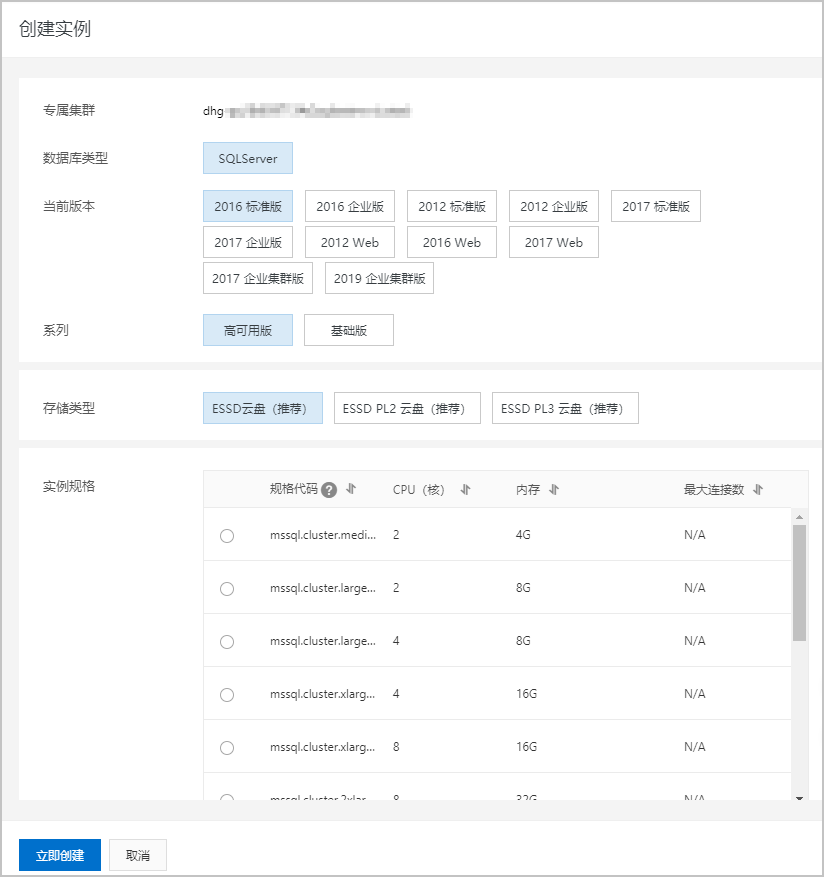Choose version 2019 企业集群版

tap(379, 278)
